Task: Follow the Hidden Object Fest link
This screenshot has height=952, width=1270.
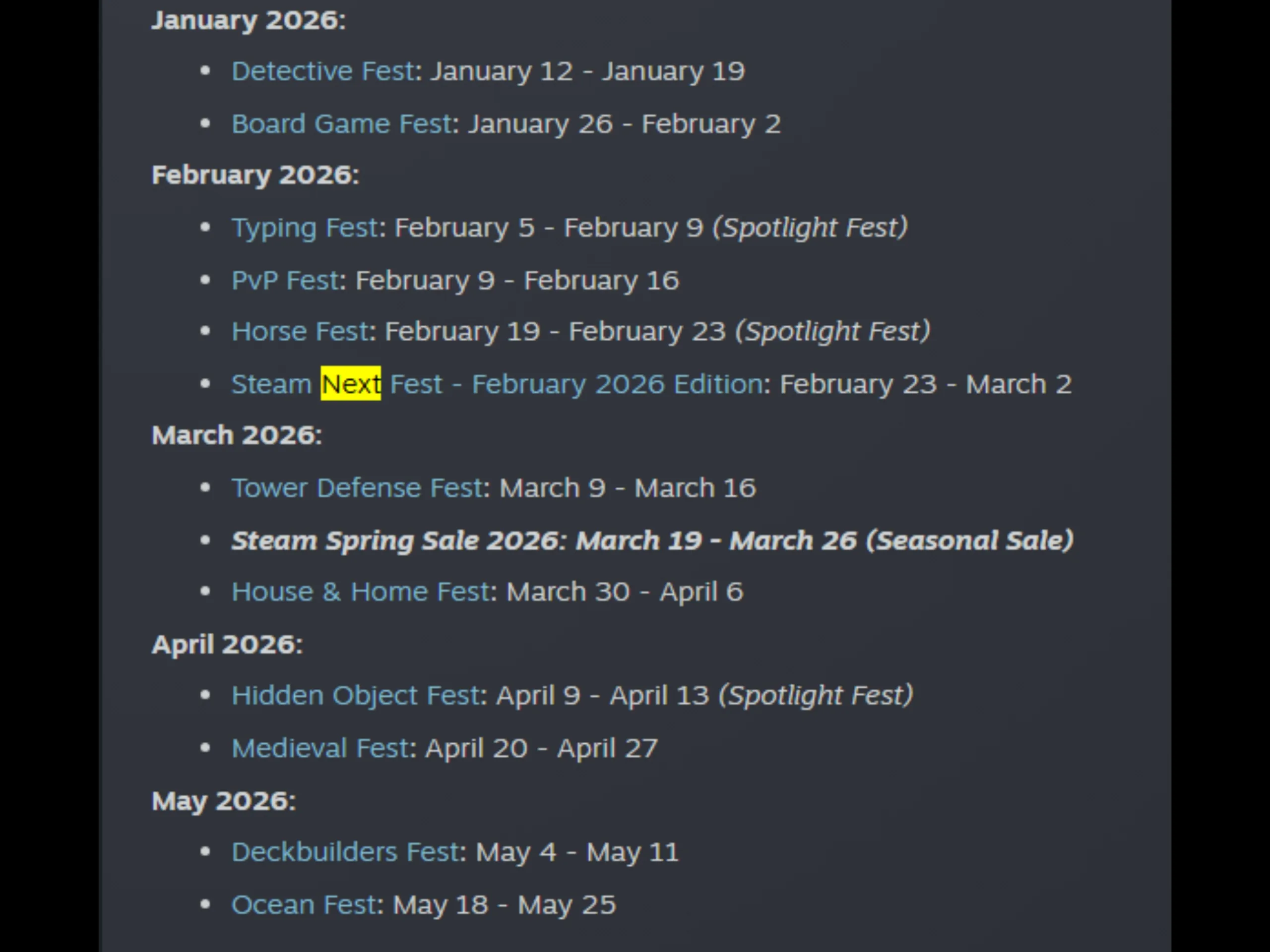Action: tap(355, 696)
